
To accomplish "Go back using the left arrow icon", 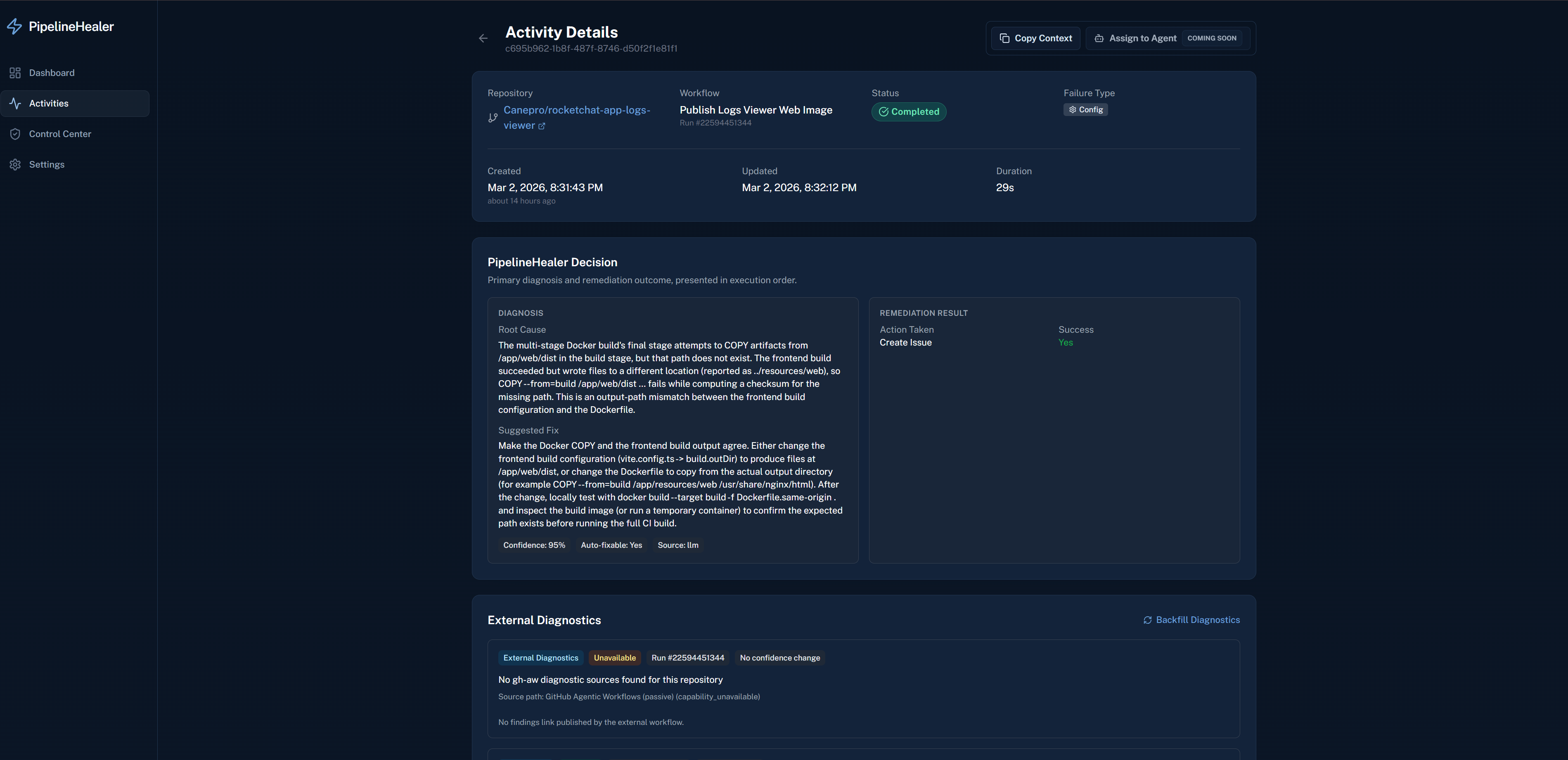I will (483, 38).
